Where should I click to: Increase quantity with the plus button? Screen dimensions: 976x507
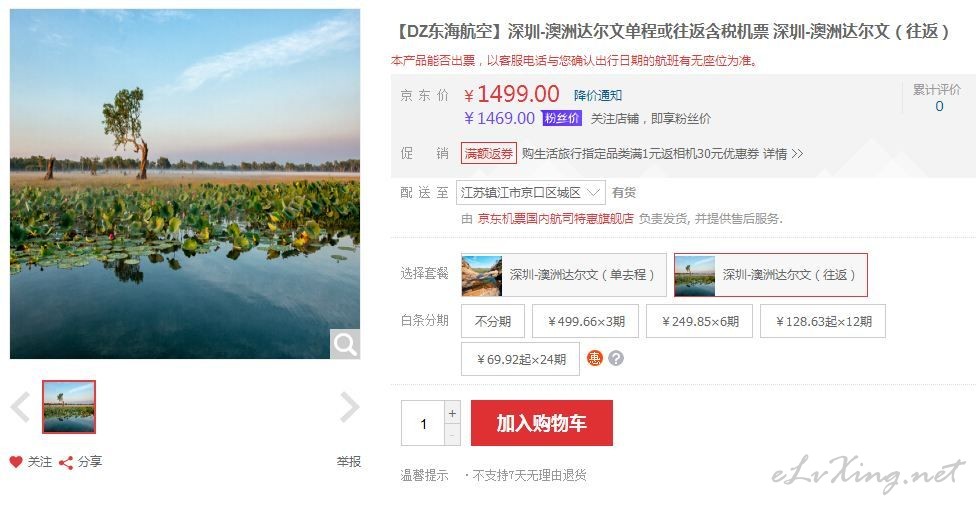click(453, 413)
